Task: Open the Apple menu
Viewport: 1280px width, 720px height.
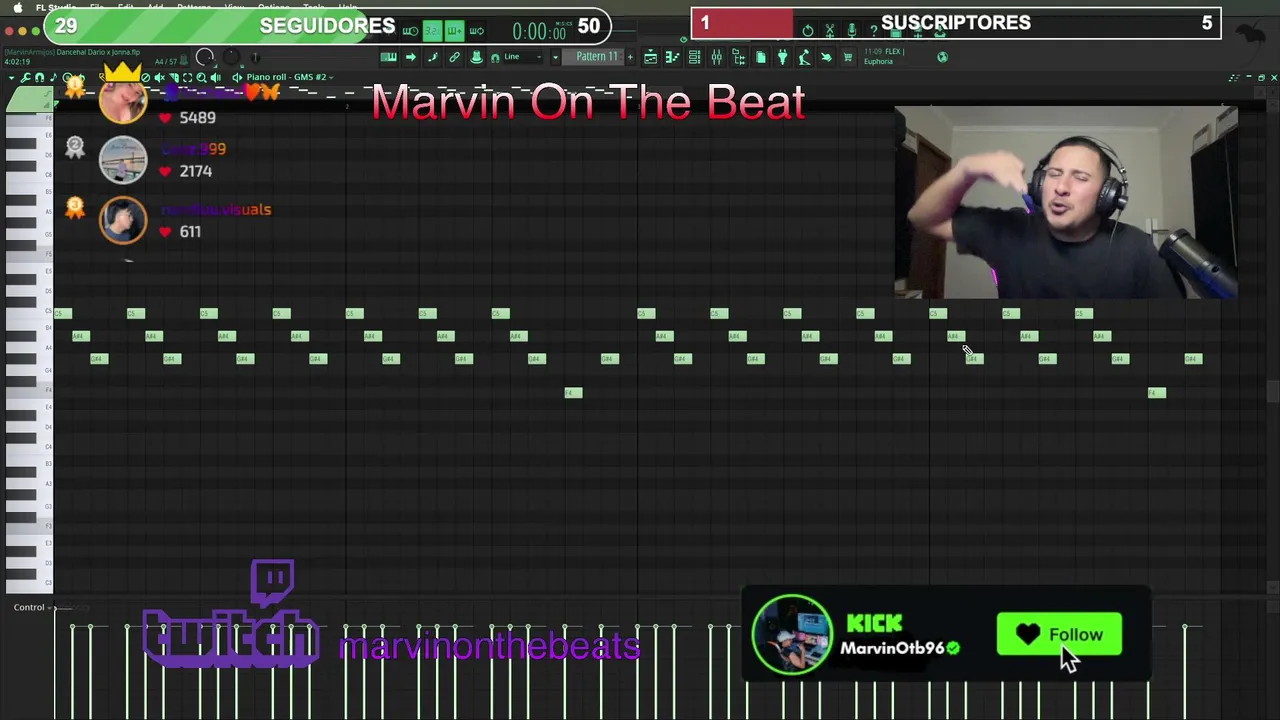Action: [x=17, y=7]
